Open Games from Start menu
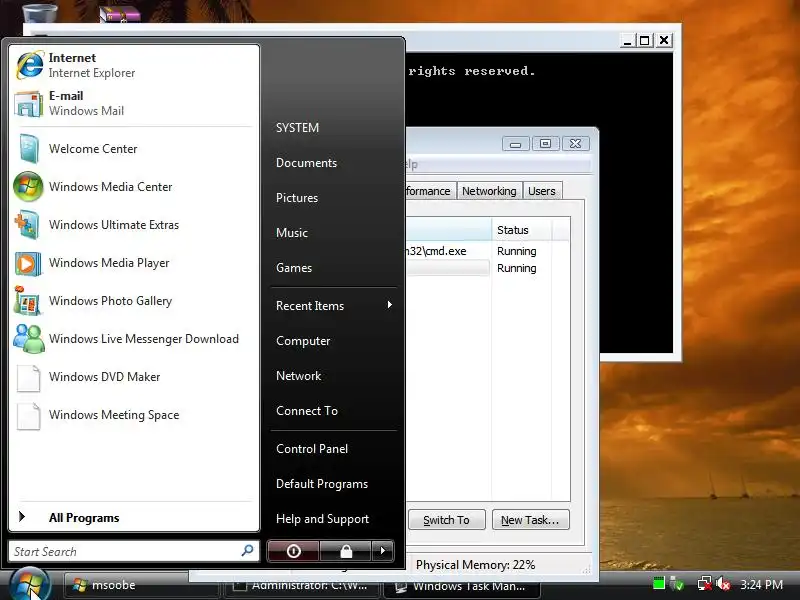 (294, 268)
